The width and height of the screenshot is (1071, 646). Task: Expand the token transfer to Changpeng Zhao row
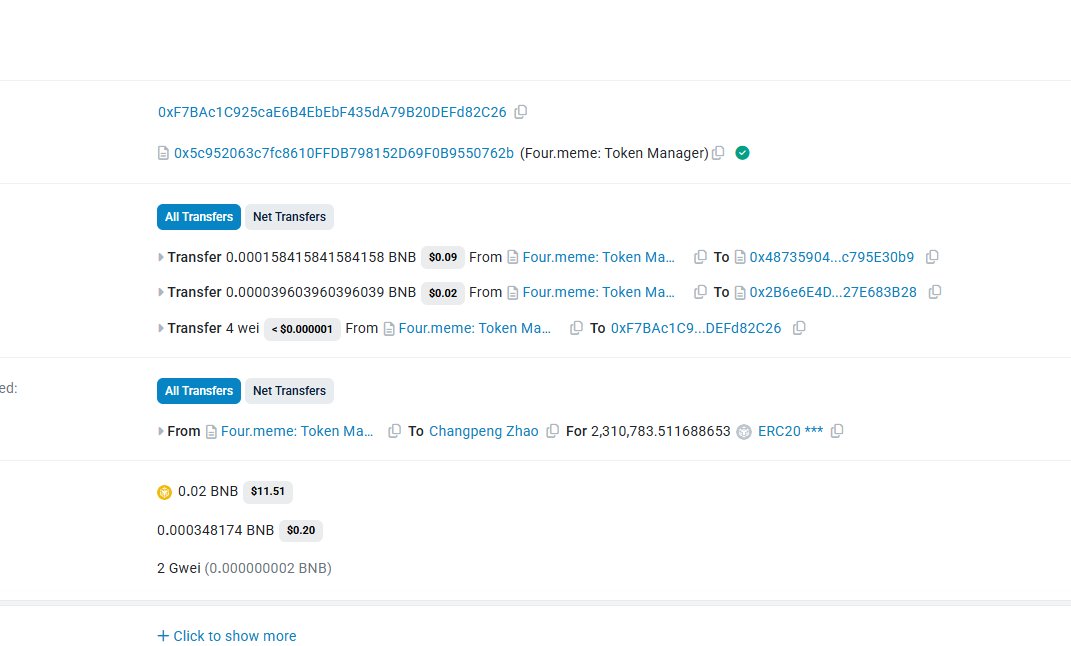click(x=161, y=432)
